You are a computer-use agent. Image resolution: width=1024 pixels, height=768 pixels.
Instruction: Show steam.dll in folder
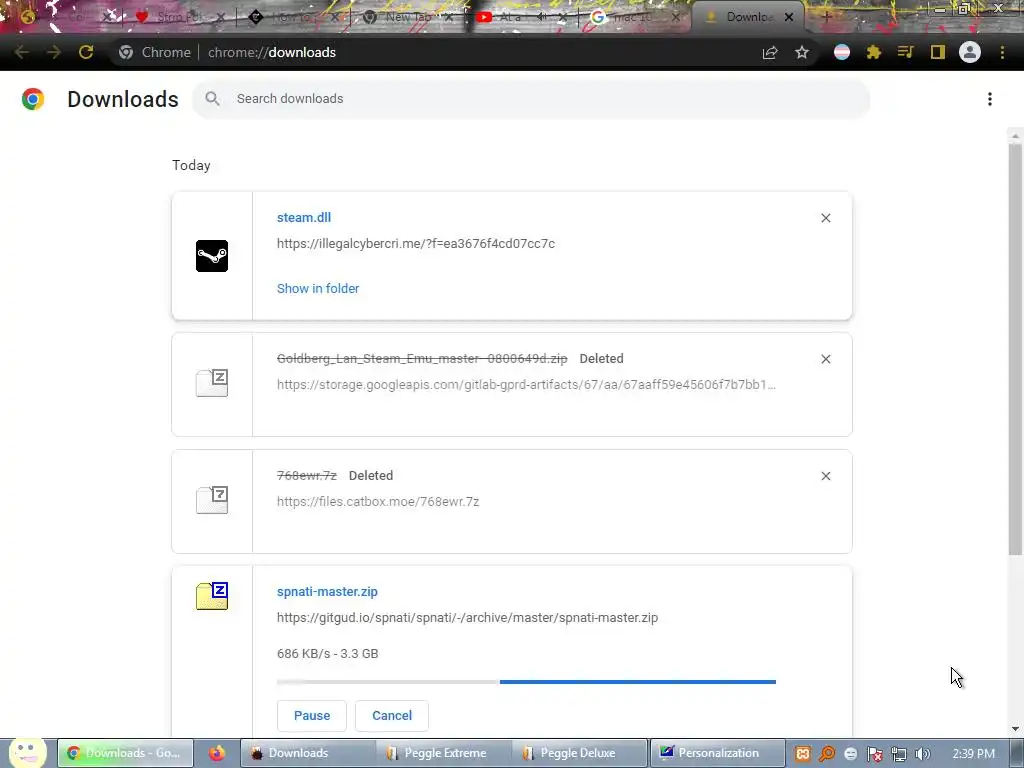pyautogui.click(x=318, y=289)
